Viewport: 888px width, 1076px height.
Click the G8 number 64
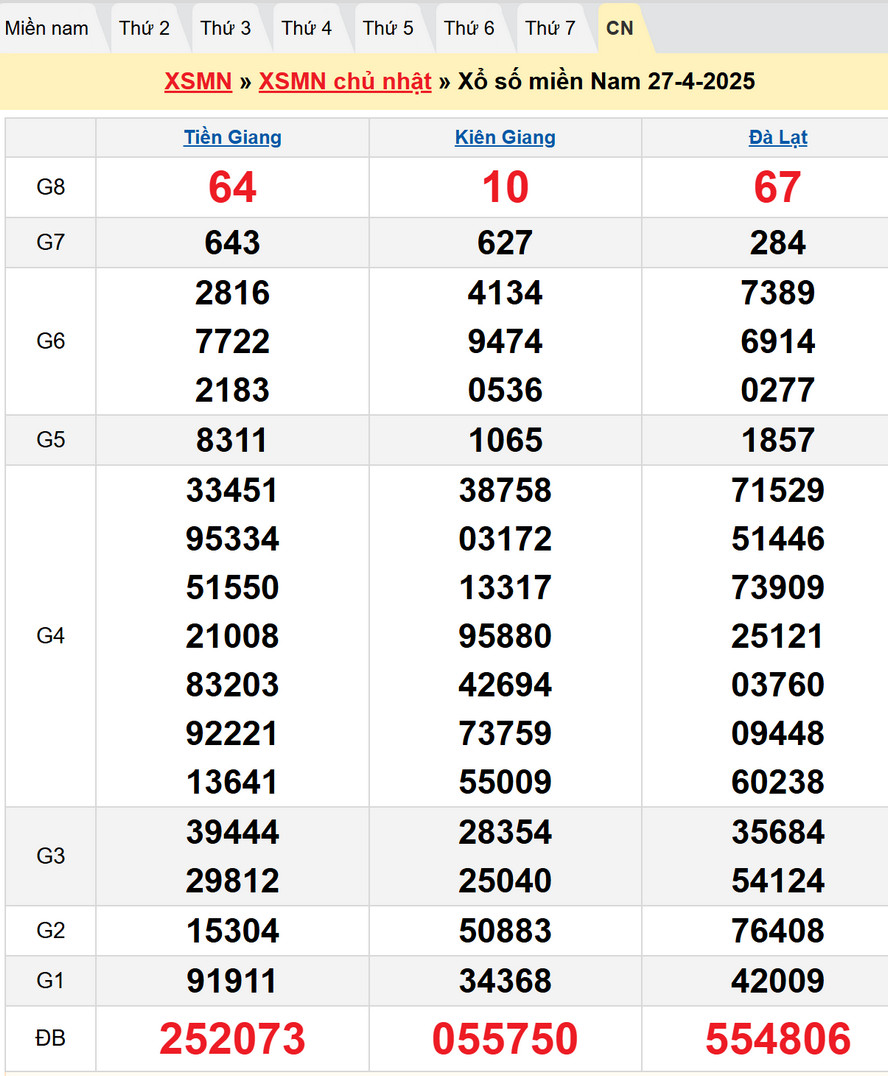click(x=232, y=187)
